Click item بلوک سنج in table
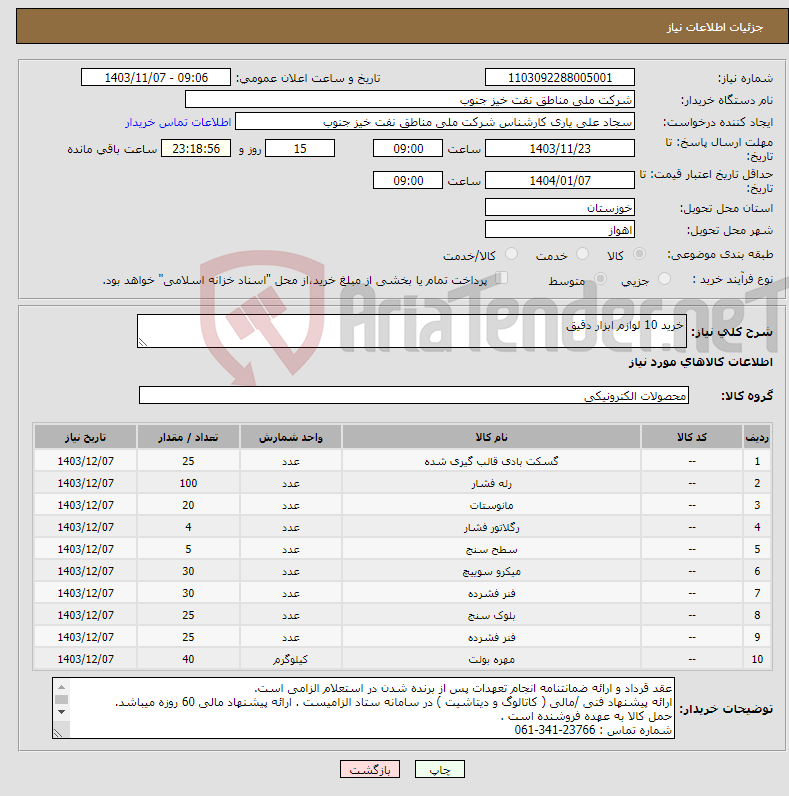This screenshot has height=796, width=789. click(491, 615)
